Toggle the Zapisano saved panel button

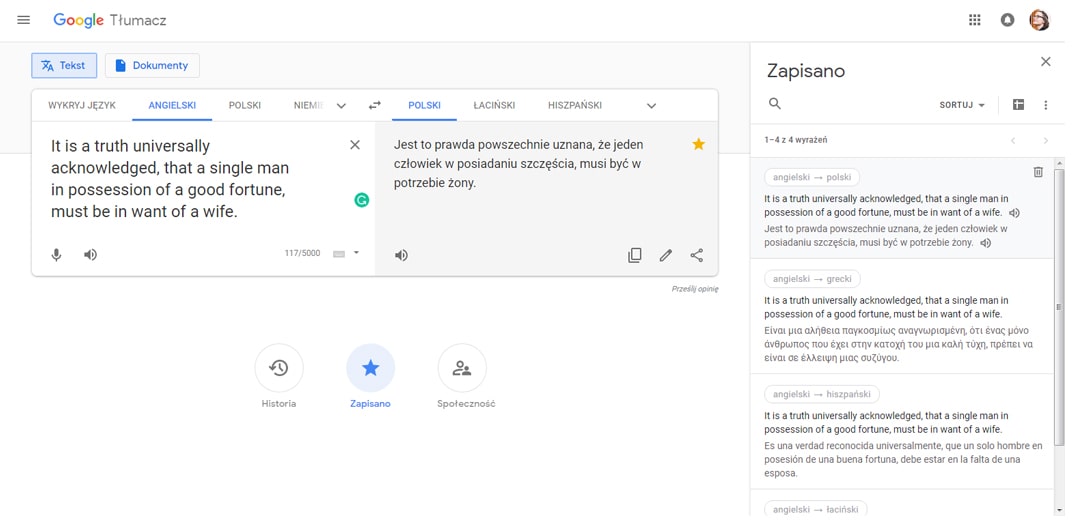371,368
